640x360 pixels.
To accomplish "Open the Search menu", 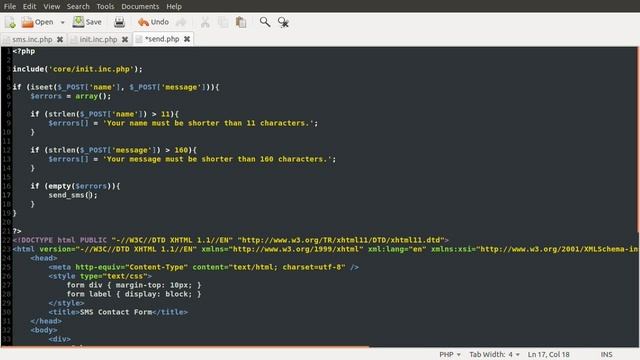I will click(x=78, y=7).
